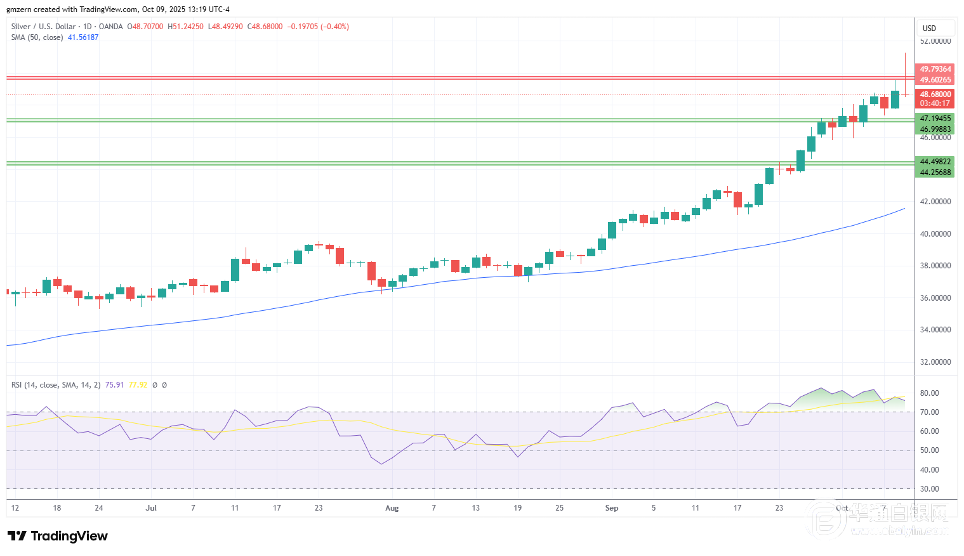
Task: Click the 80.00 level on RSI scale
Action: 928,393
